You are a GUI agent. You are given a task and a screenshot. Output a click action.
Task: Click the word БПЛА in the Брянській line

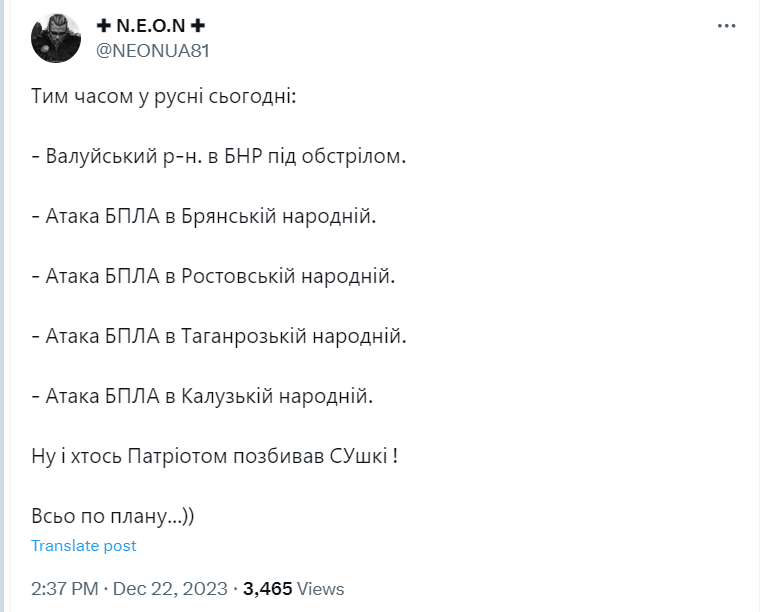tap(132, 216)
